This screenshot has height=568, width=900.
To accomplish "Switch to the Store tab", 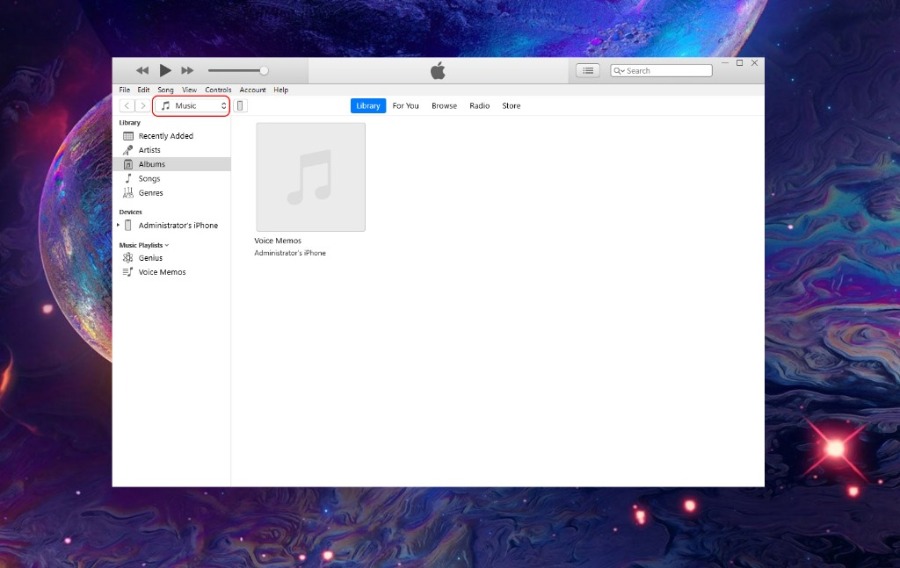I will click(x=511, y=106).
